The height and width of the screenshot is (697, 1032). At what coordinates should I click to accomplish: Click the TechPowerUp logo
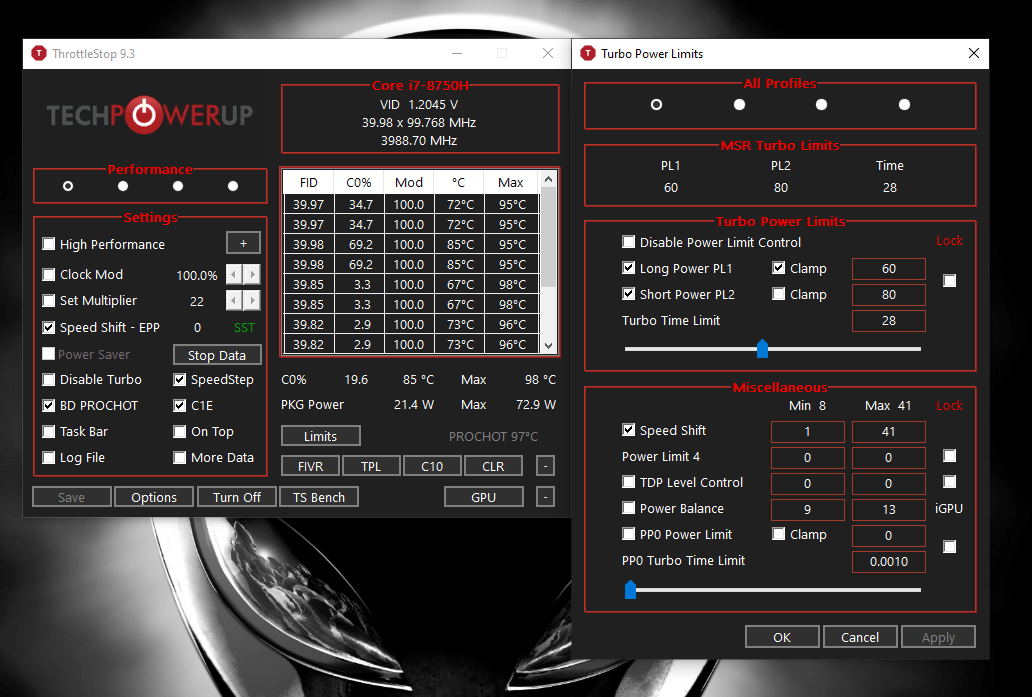(x=148, y=115)
